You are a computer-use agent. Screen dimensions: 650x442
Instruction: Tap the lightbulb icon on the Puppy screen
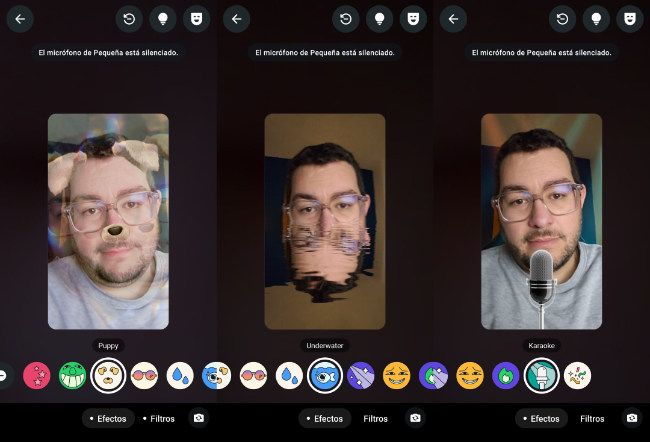coord(163,19)
